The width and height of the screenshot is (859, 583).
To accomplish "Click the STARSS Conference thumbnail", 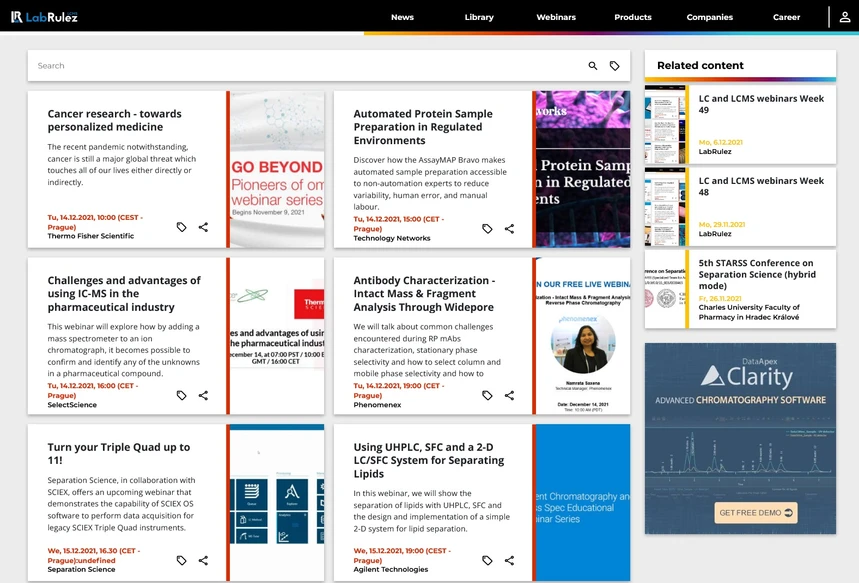I will click(665, 289).
